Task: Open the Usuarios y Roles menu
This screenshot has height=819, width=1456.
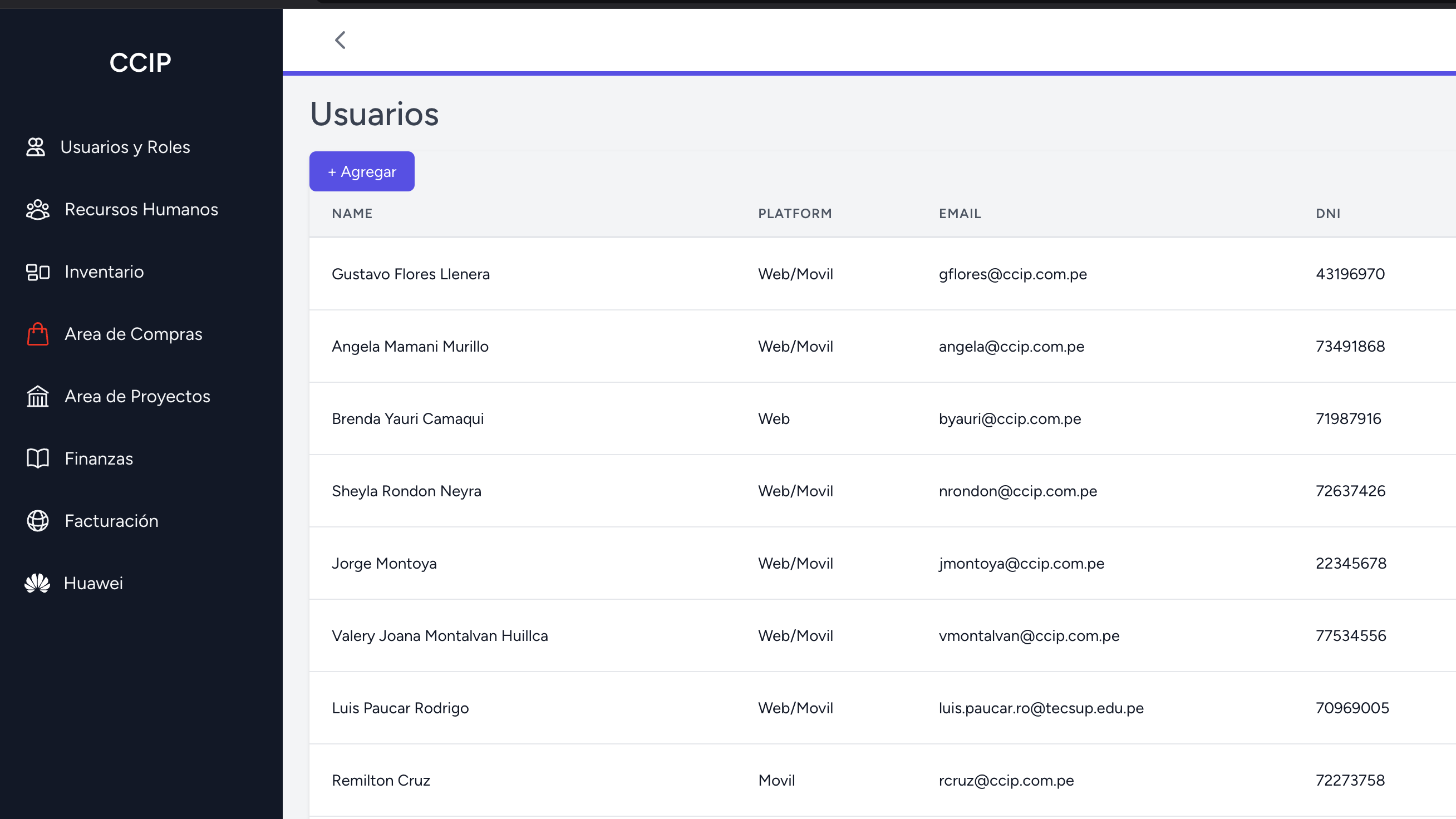Action: tap(125, 147)
